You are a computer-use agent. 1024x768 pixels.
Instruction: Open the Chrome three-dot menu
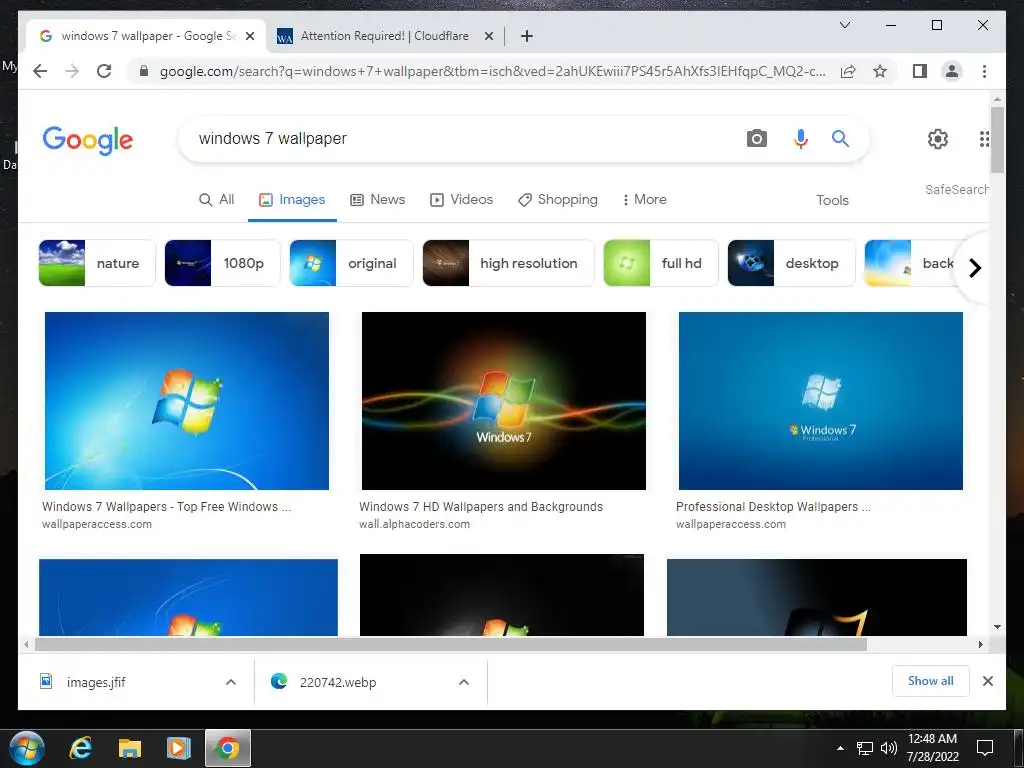(984, 71)
